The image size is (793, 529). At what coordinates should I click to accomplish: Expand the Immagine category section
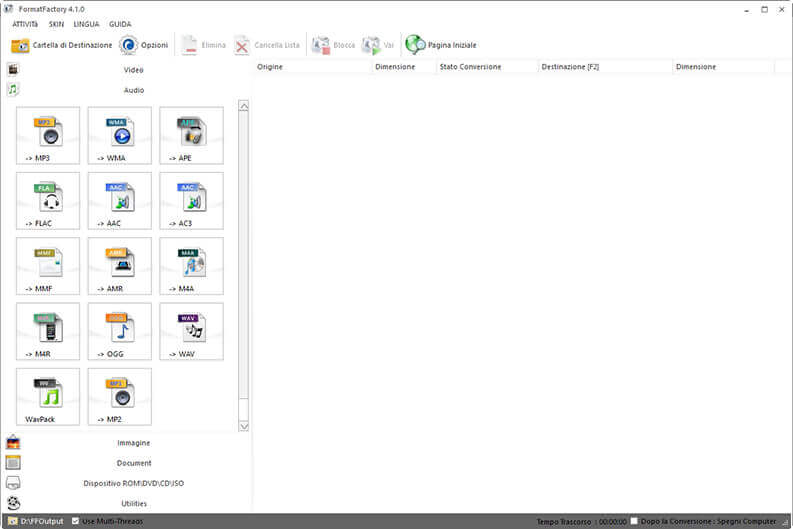[x=134, y=443]
